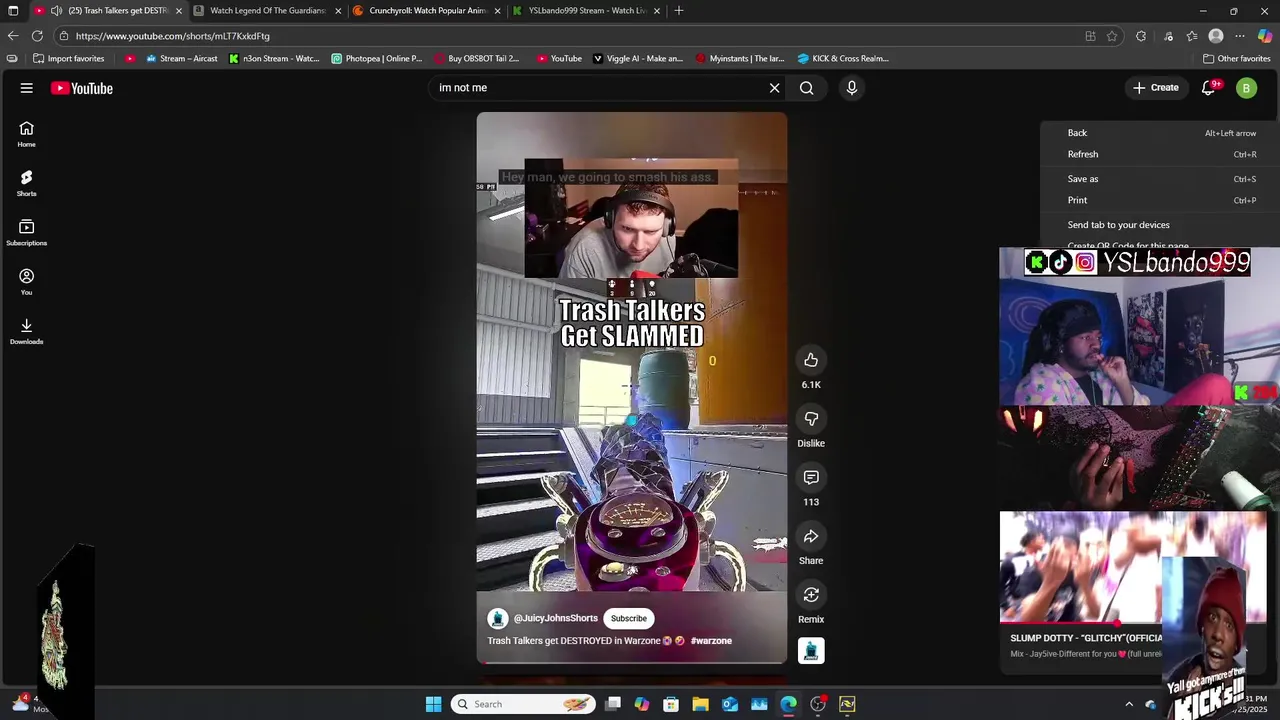Open OBS Studio taskbar icon
The height and width of the screenshot is (720, 1280).
pyautogui.click(x=818, y=704)
